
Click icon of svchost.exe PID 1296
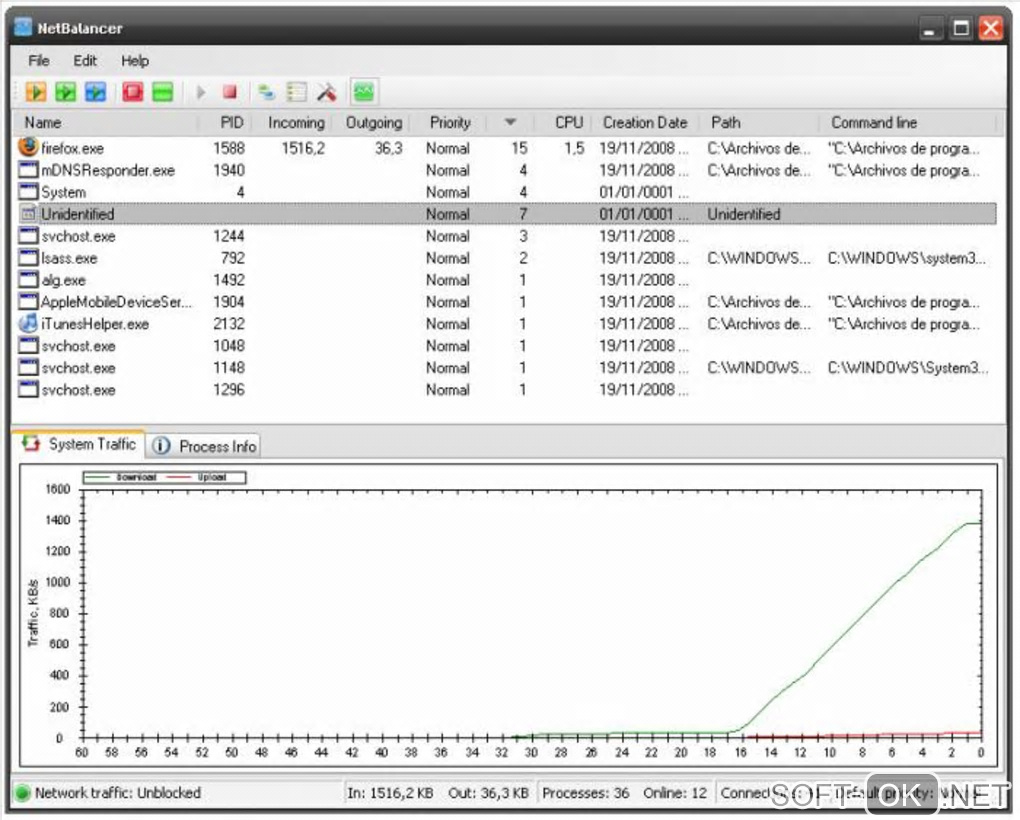(28, 390)
